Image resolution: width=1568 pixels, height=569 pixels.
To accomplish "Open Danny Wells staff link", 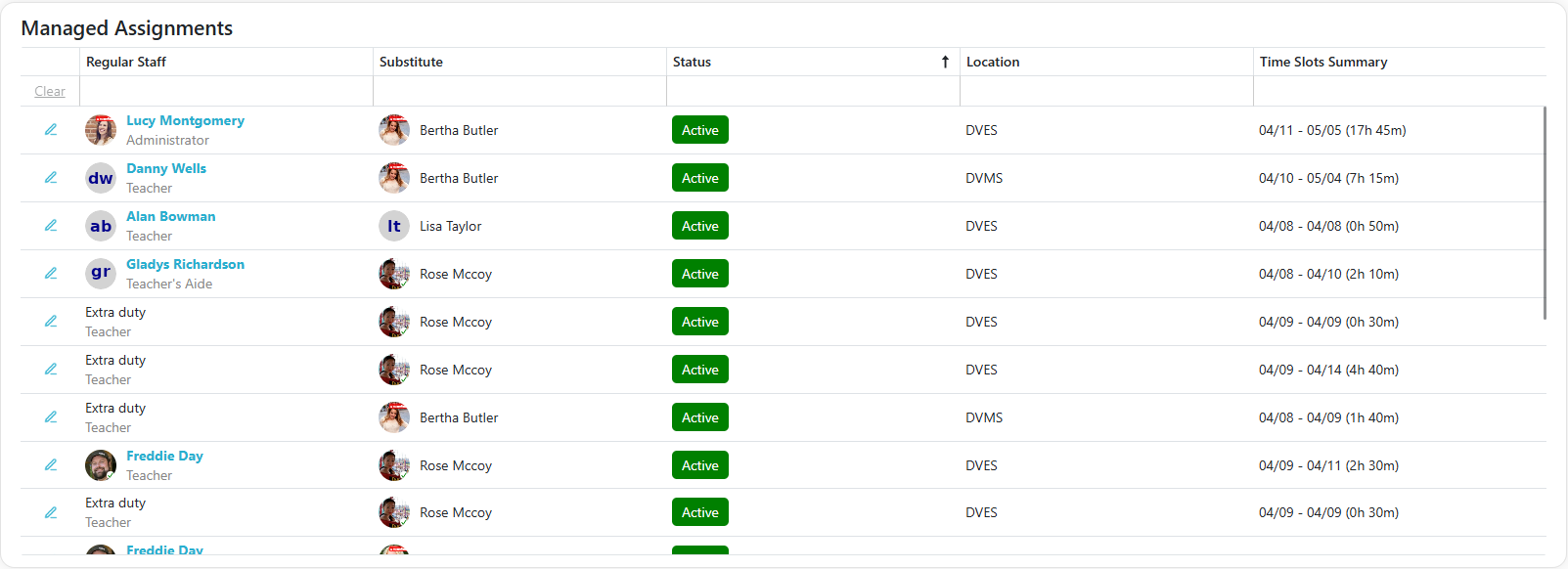I will pyautogui.click(x=166, y=168).
